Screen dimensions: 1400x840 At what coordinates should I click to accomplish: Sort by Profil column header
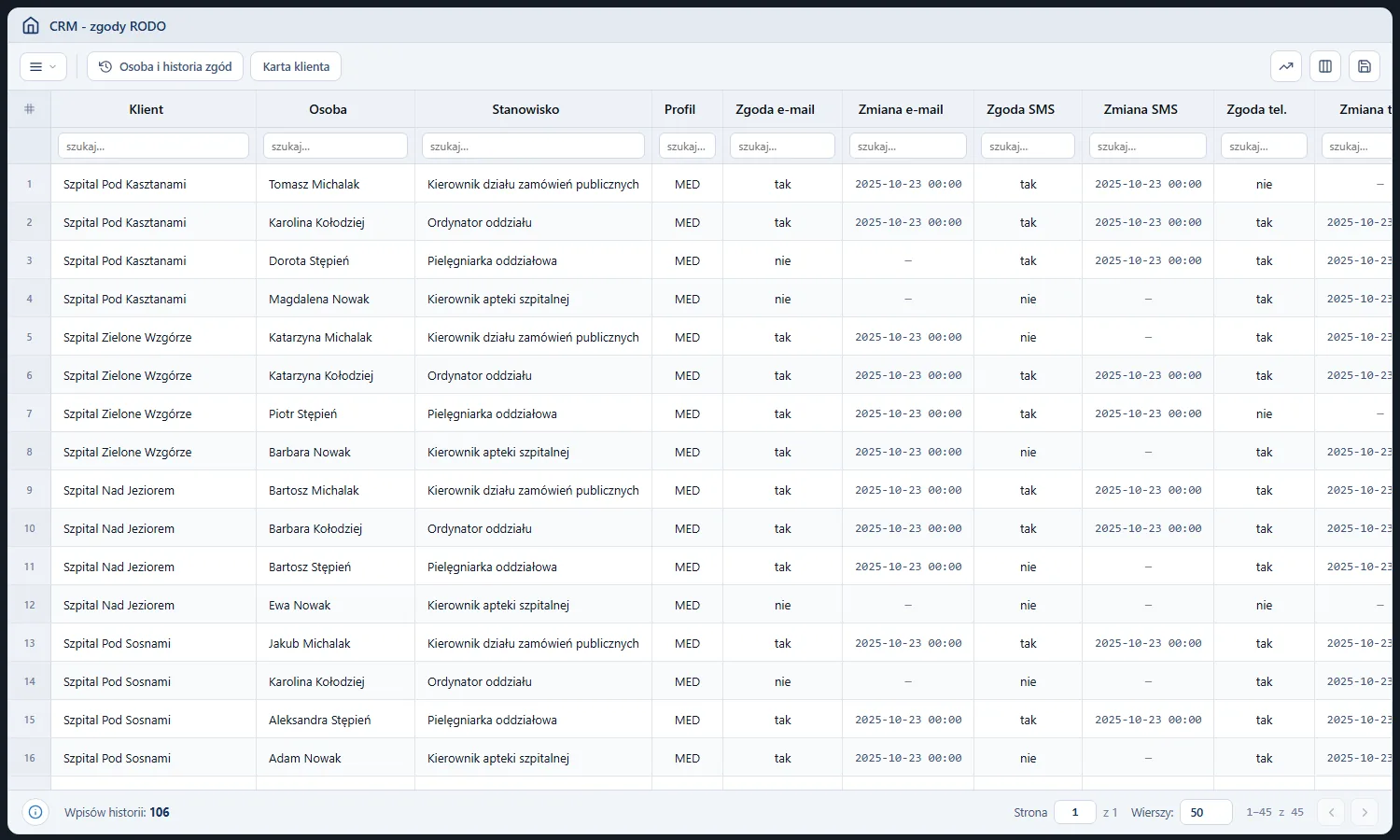click(679, 109)
